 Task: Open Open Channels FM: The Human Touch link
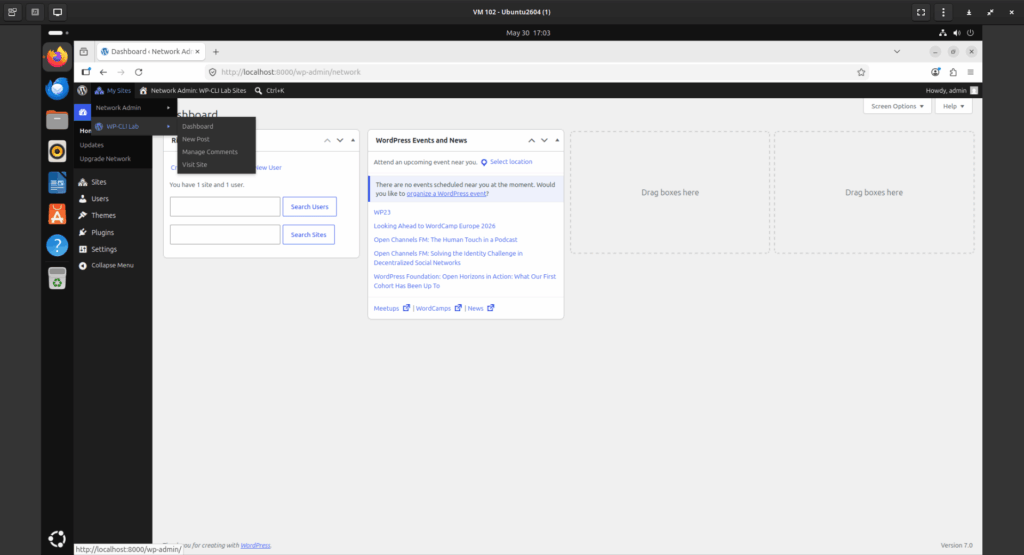pyautogui.click(x=445, y=240)
